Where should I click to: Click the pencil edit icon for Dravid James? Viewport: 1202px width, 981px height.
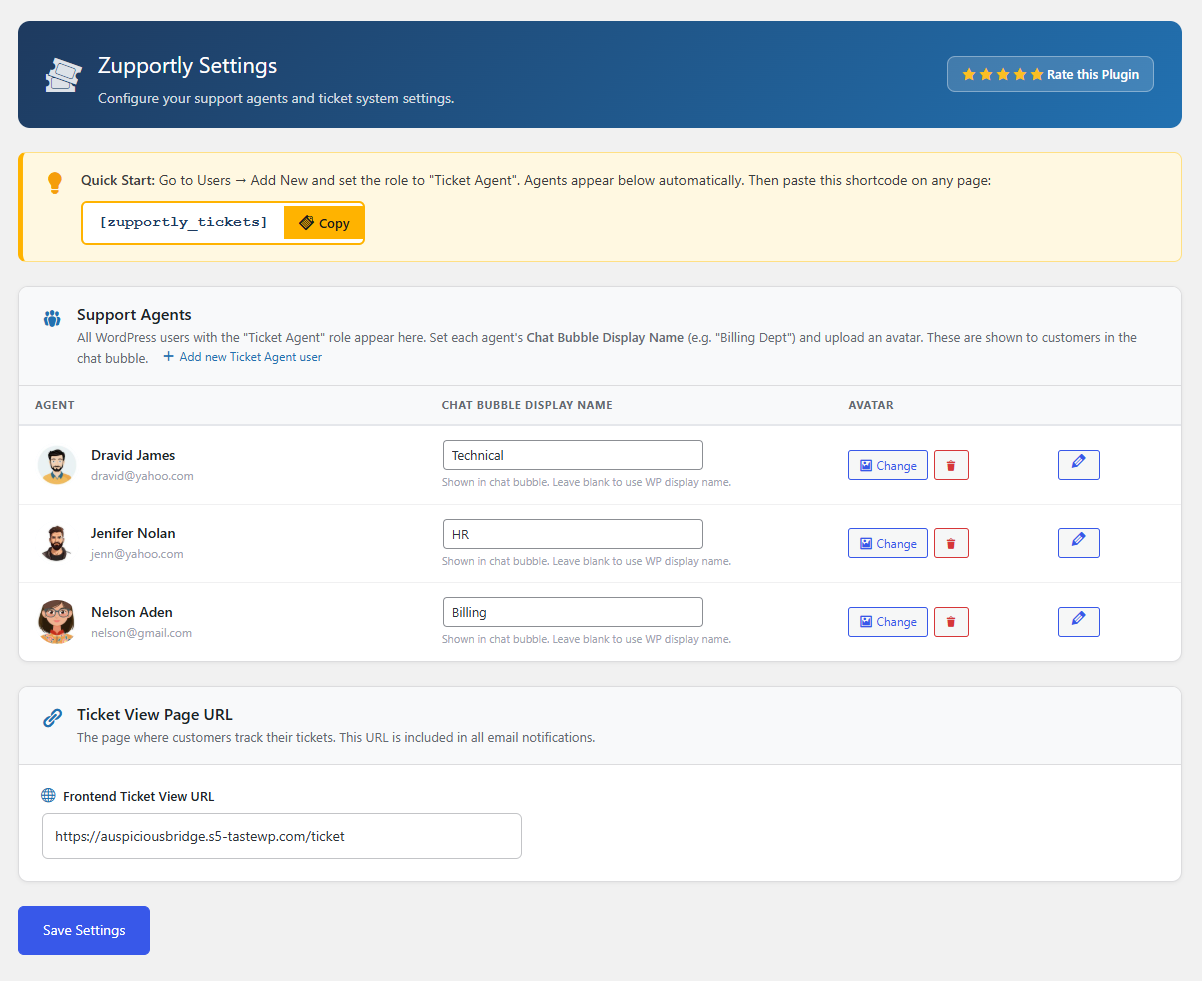coord(1078,464)
